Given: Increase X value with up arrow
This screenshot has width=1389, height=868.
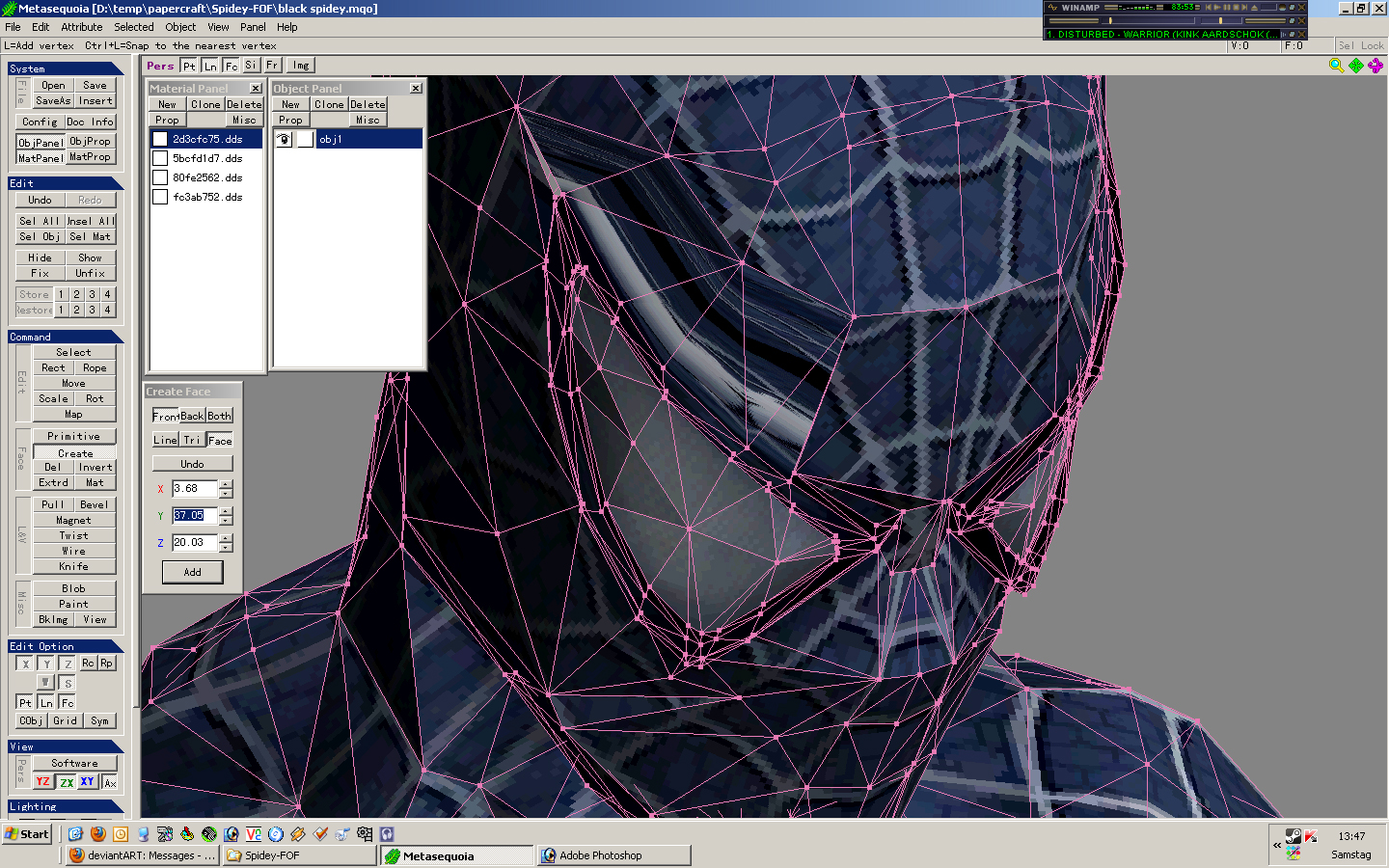Looking at the screenshot, I should click(226, 484).
